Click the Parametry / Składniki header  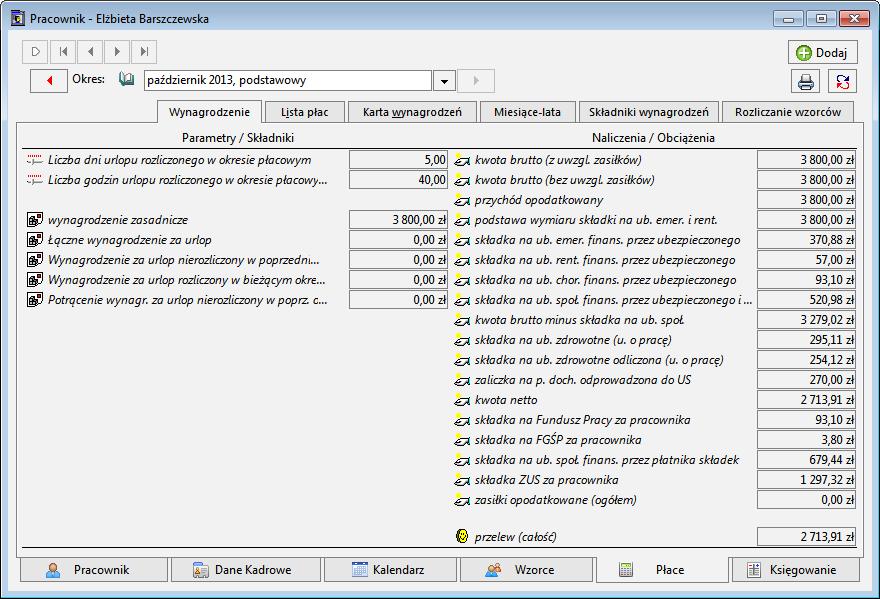(237, 138)
